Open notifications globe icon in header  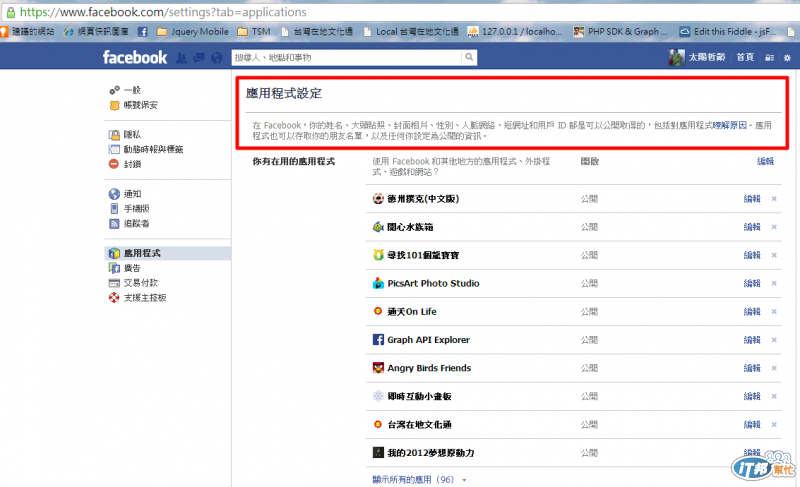click(217, 58)
